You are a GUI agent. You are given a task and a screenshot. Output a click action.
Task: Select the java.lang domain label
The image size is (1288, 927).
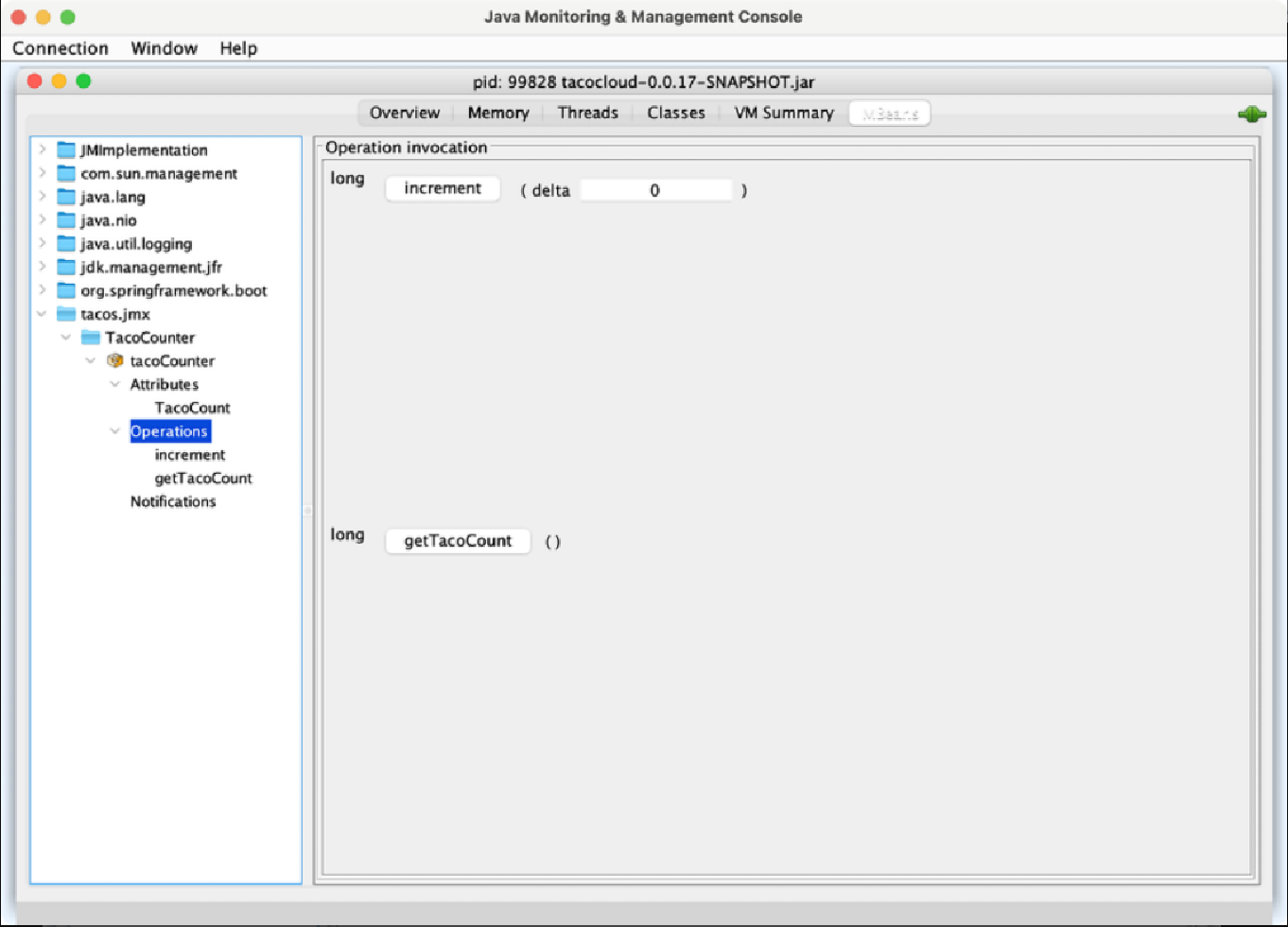coord(113,197)
